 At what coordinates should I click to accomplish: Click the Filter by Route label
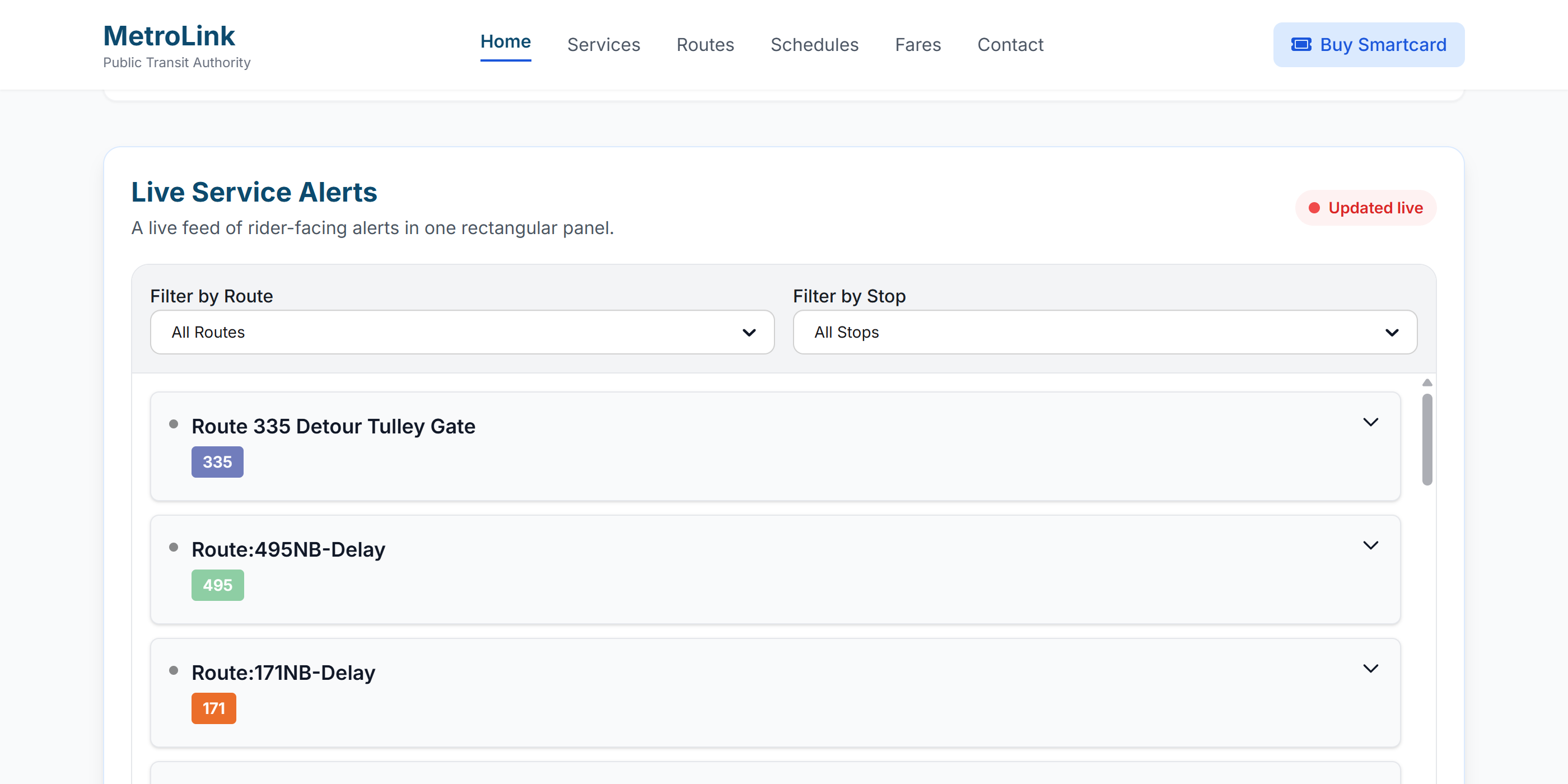(211, 296)
